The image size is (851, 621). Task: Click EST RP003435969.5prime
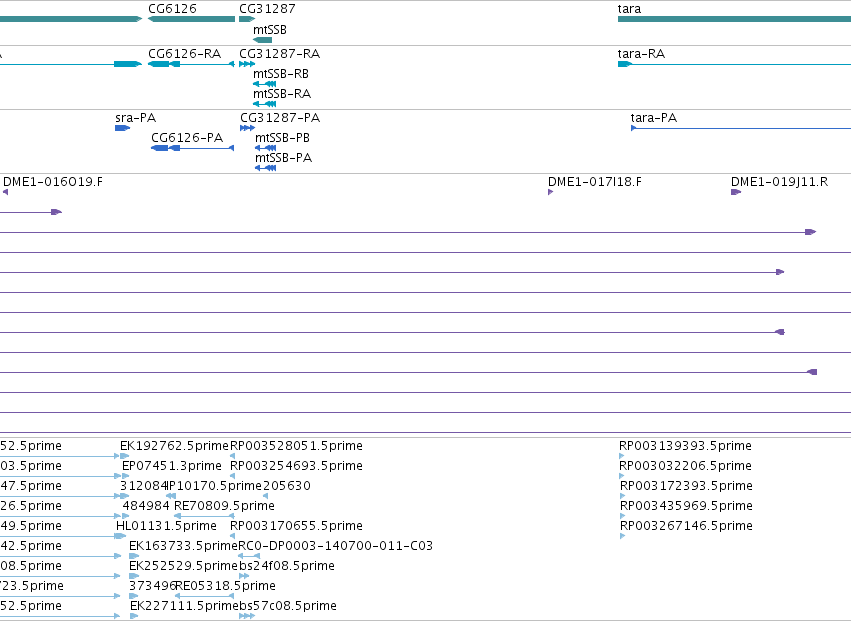tap(686, 506)
